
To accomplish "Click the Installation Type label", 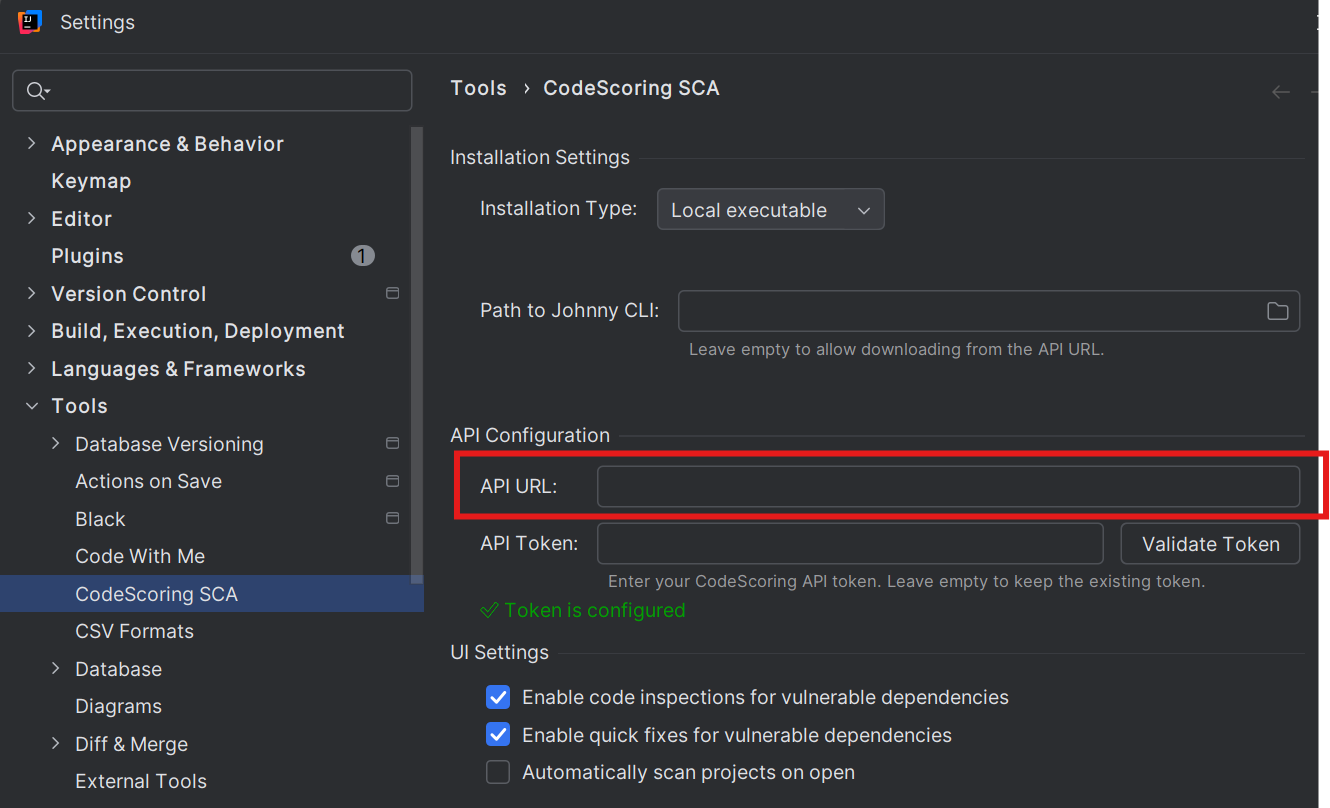I will (558, 209).
